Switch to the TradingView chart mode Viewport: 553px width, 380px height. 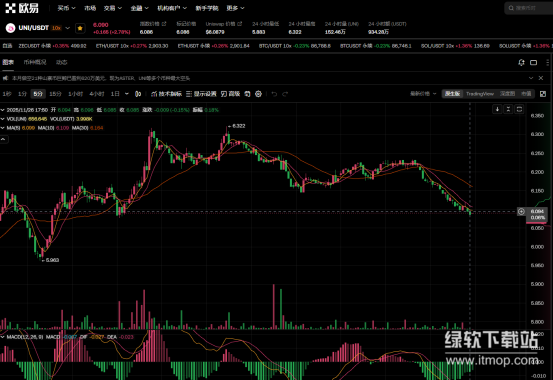pos(480,94)
